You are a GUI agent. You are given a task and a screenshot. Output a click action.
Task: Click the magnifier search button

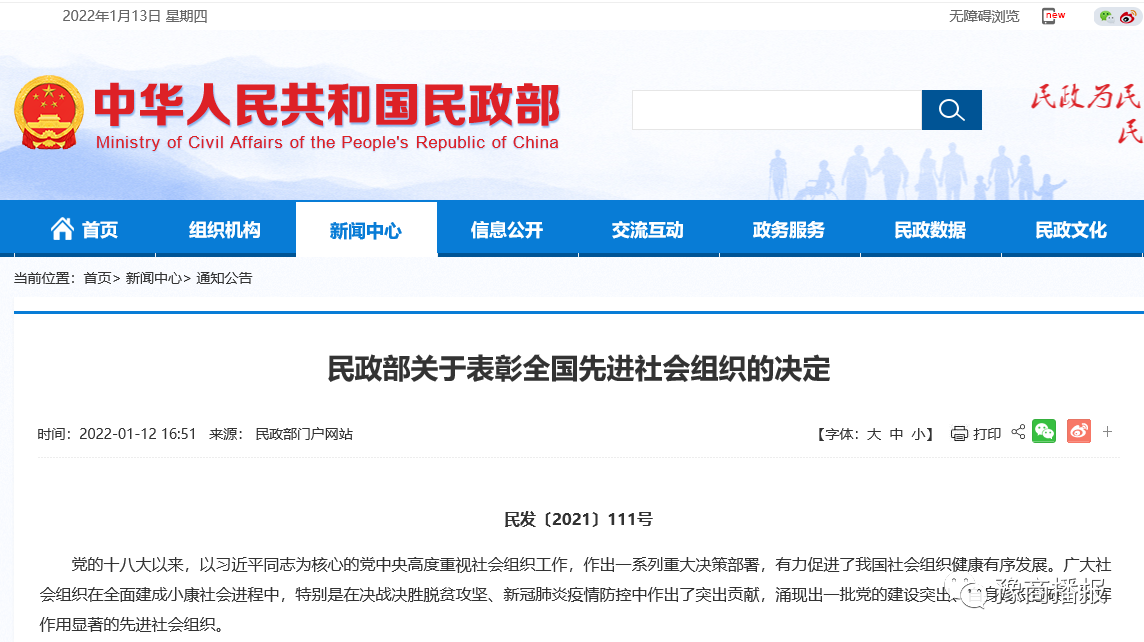point(951,110)
